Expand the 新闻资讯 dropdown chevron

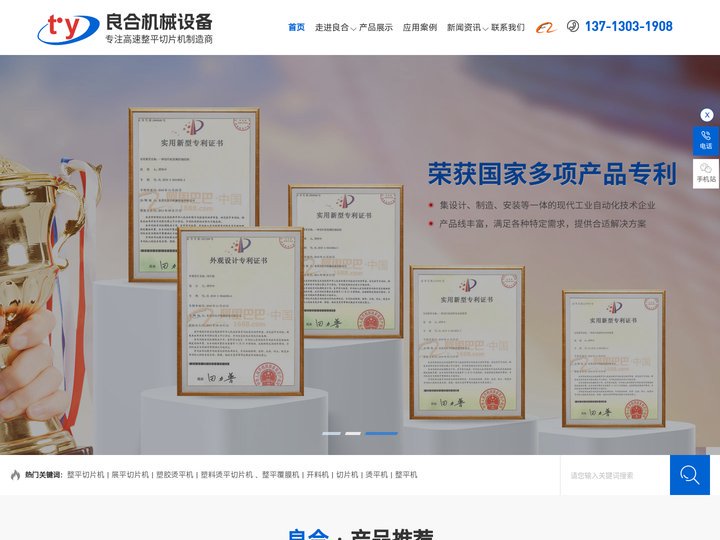coord(485,29)
